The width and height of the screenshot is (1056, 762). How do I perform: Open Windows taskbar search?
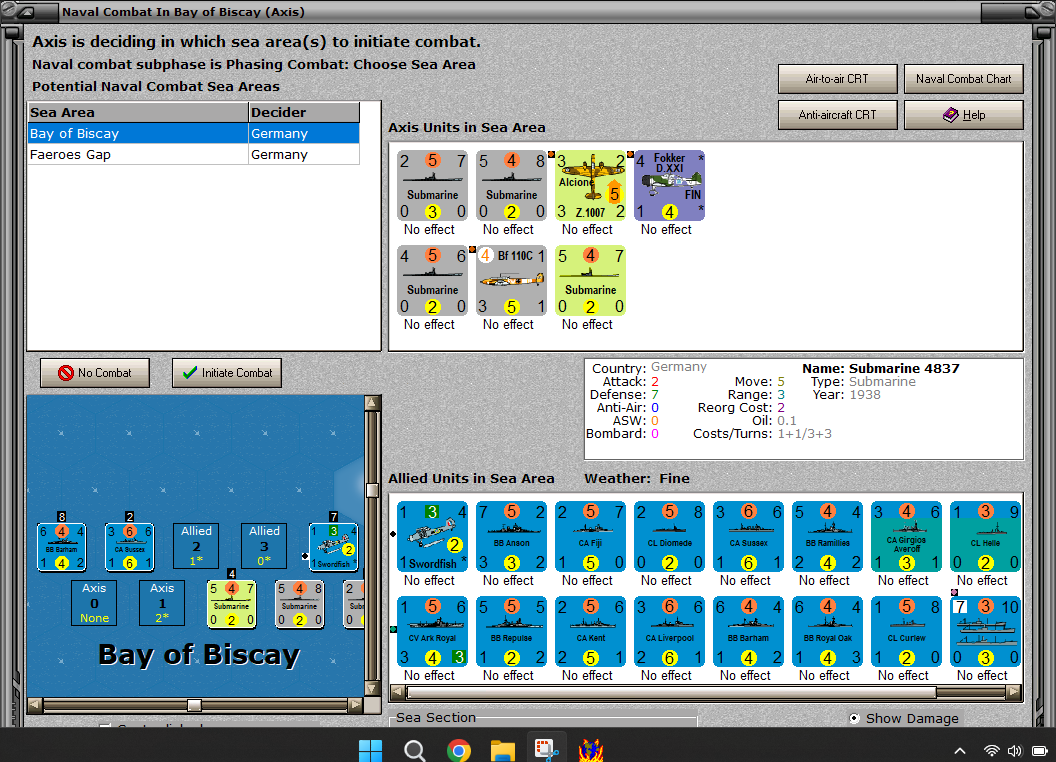coord(414,750)
